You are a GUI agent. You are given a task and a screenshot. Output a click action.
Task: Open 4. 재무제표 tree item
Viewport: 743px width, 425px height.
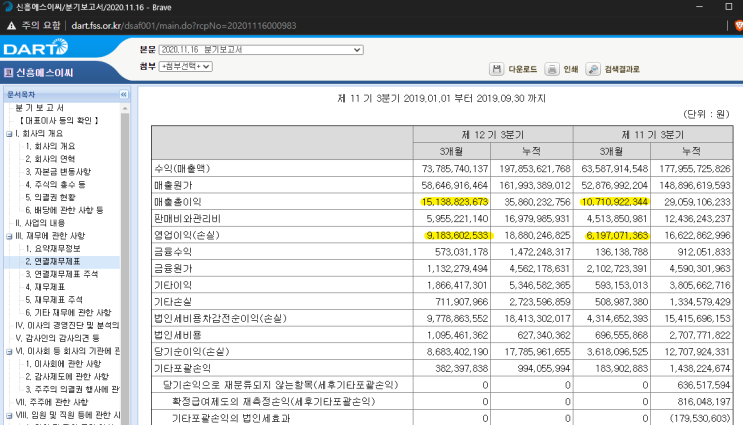tap(45, 287)
